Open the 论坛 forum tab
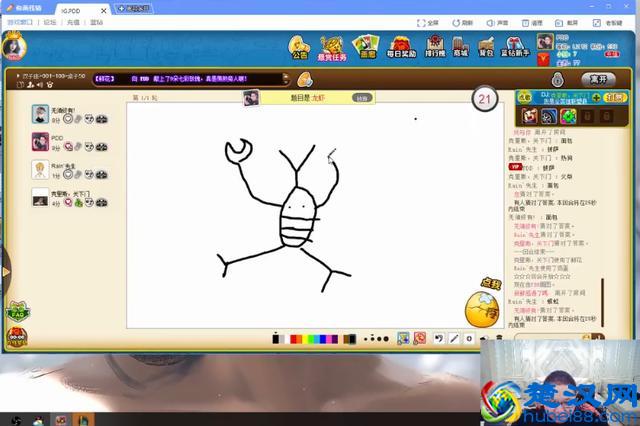 50,22
